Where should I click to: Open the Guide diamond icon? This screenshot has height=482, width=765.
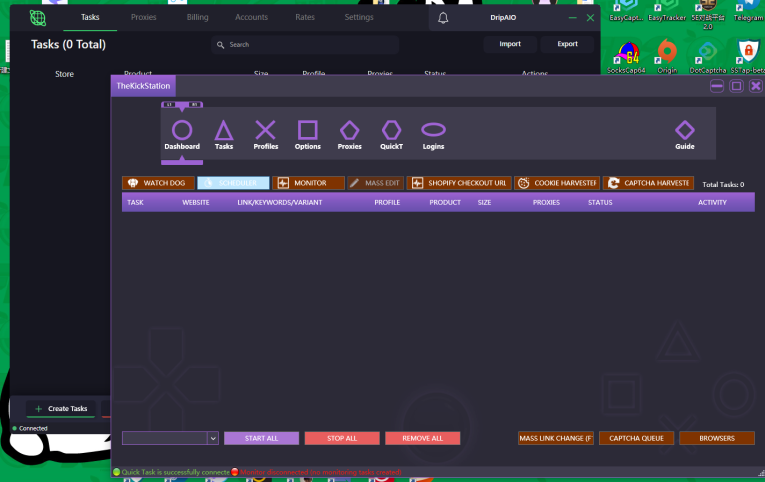(x=684, y=130)
